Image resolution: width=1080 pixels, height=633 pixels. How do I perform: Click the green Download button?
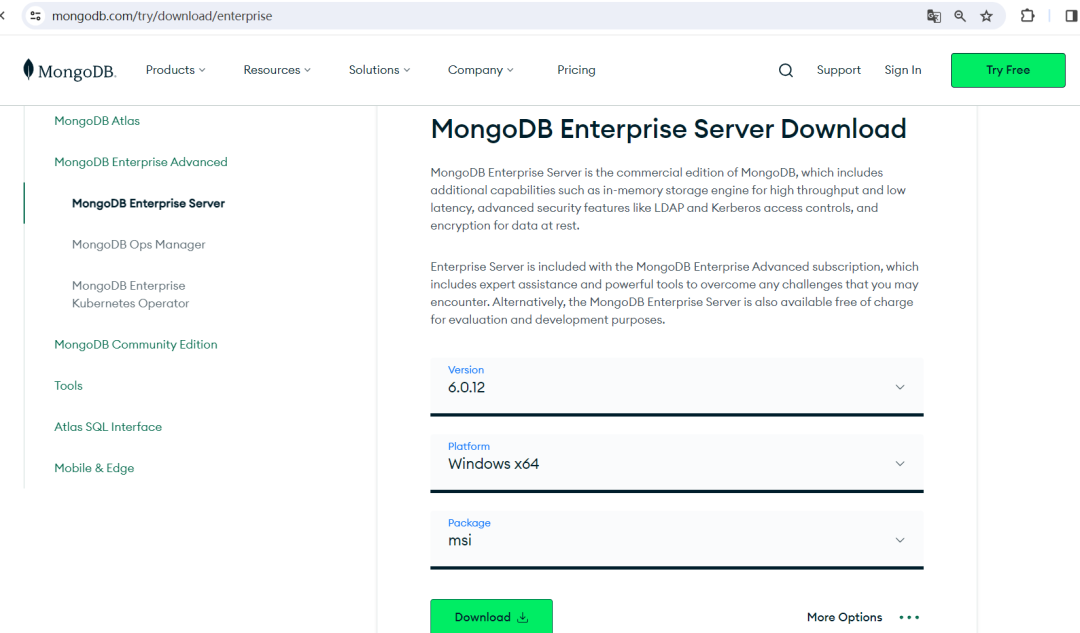(x=491, y=616)
